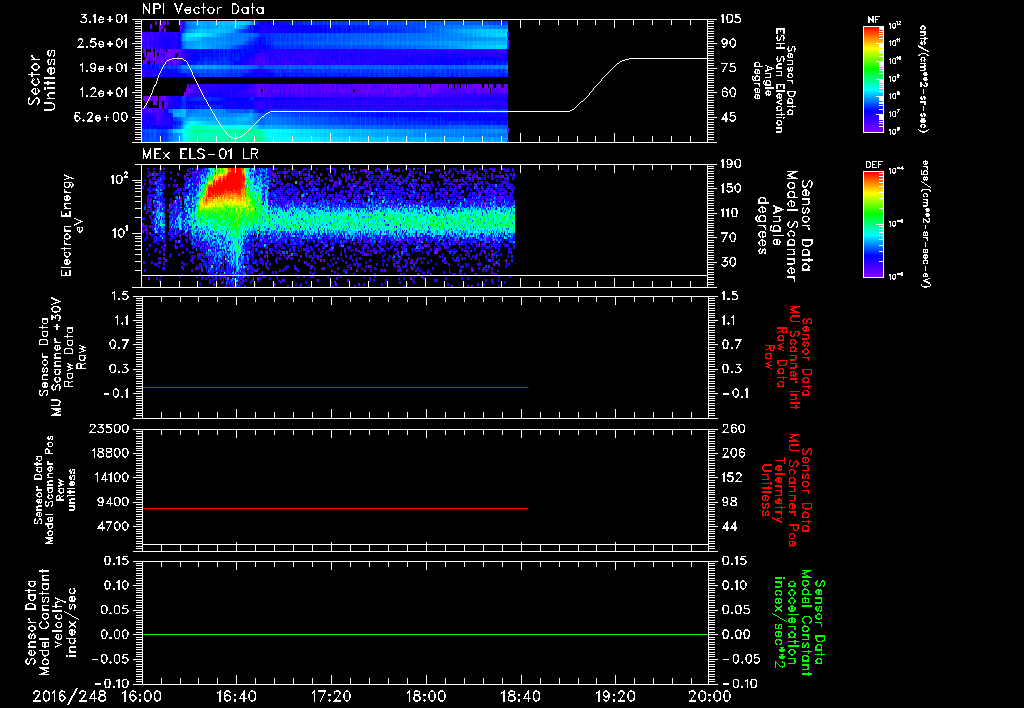Click the "Sector Unitless" axis label
Viewport: 1024px width, 708px height.
tap(41, 80)
